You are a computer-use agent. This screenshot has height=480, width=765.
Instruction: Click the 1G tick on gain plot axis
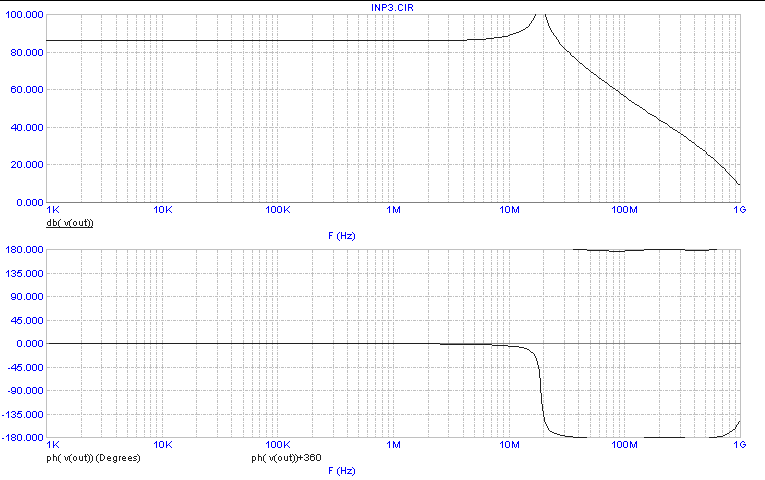click(x=740, y=210)
